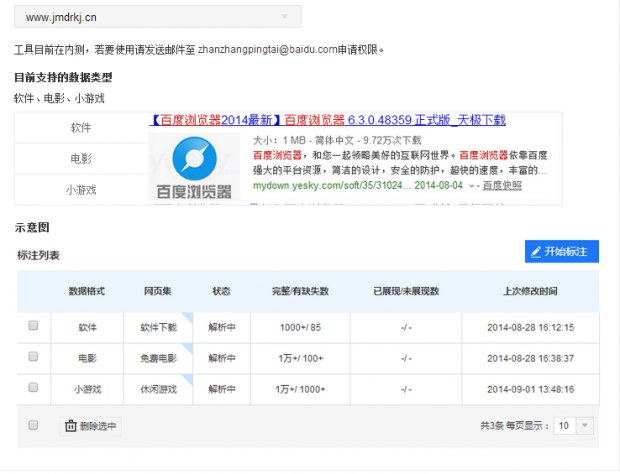Select the 小游戏 data type tab
This screenshot has width=620, height=474.
coord(80,189)
